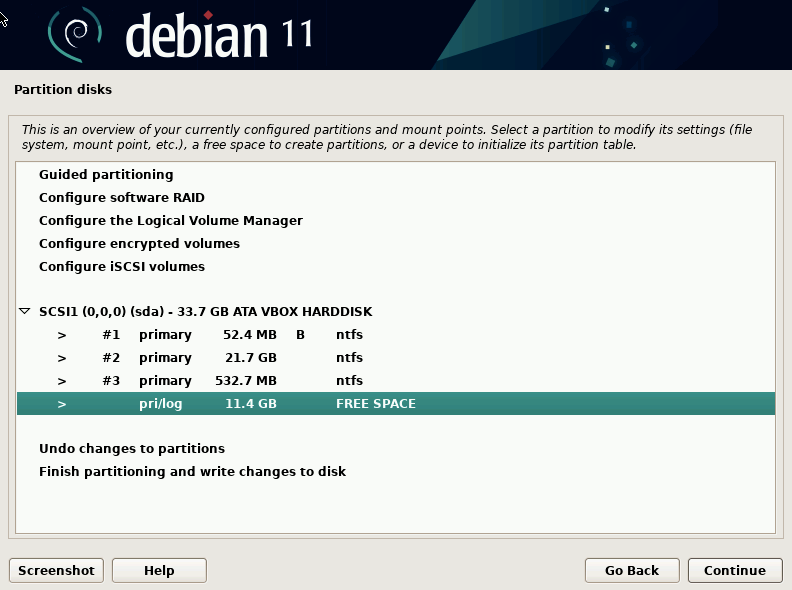The width and height of the screenshot is (792, 590).
Task: Choose Finish partitioning and write changes
Action: [192, 472]
